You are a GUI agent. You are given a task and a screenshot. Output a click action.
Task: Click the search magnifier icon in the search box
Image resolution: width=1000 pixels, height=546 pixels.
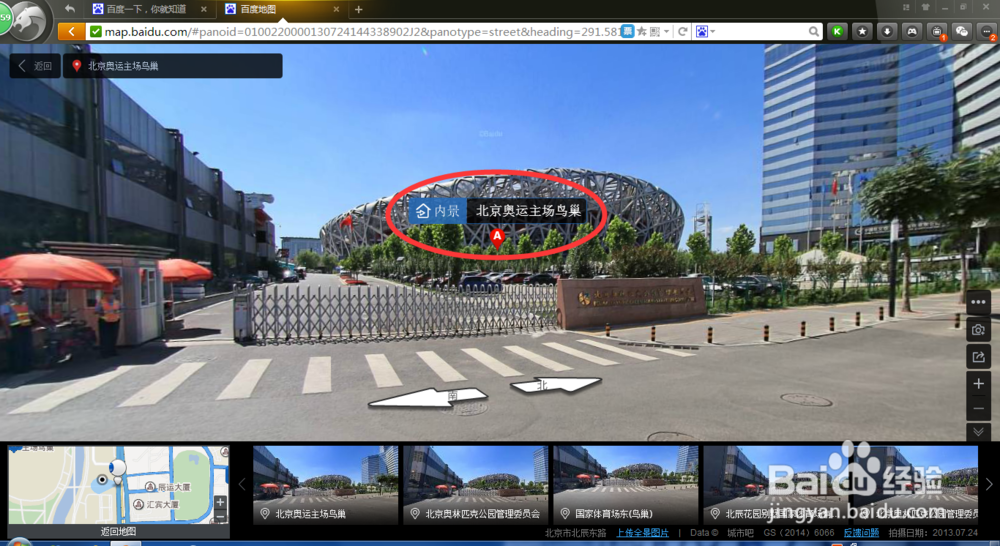tap(813, 31)
